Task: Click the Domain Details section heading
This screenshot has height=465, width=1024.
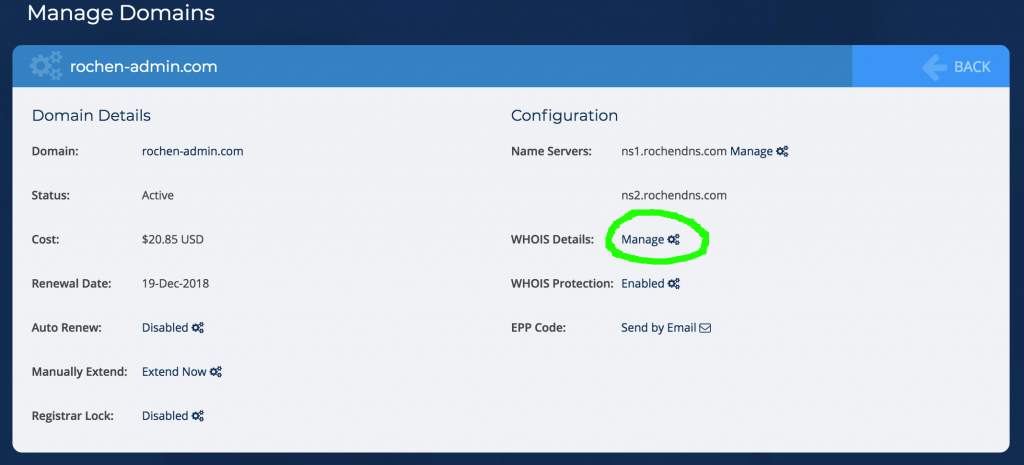Action: point(91,116)
